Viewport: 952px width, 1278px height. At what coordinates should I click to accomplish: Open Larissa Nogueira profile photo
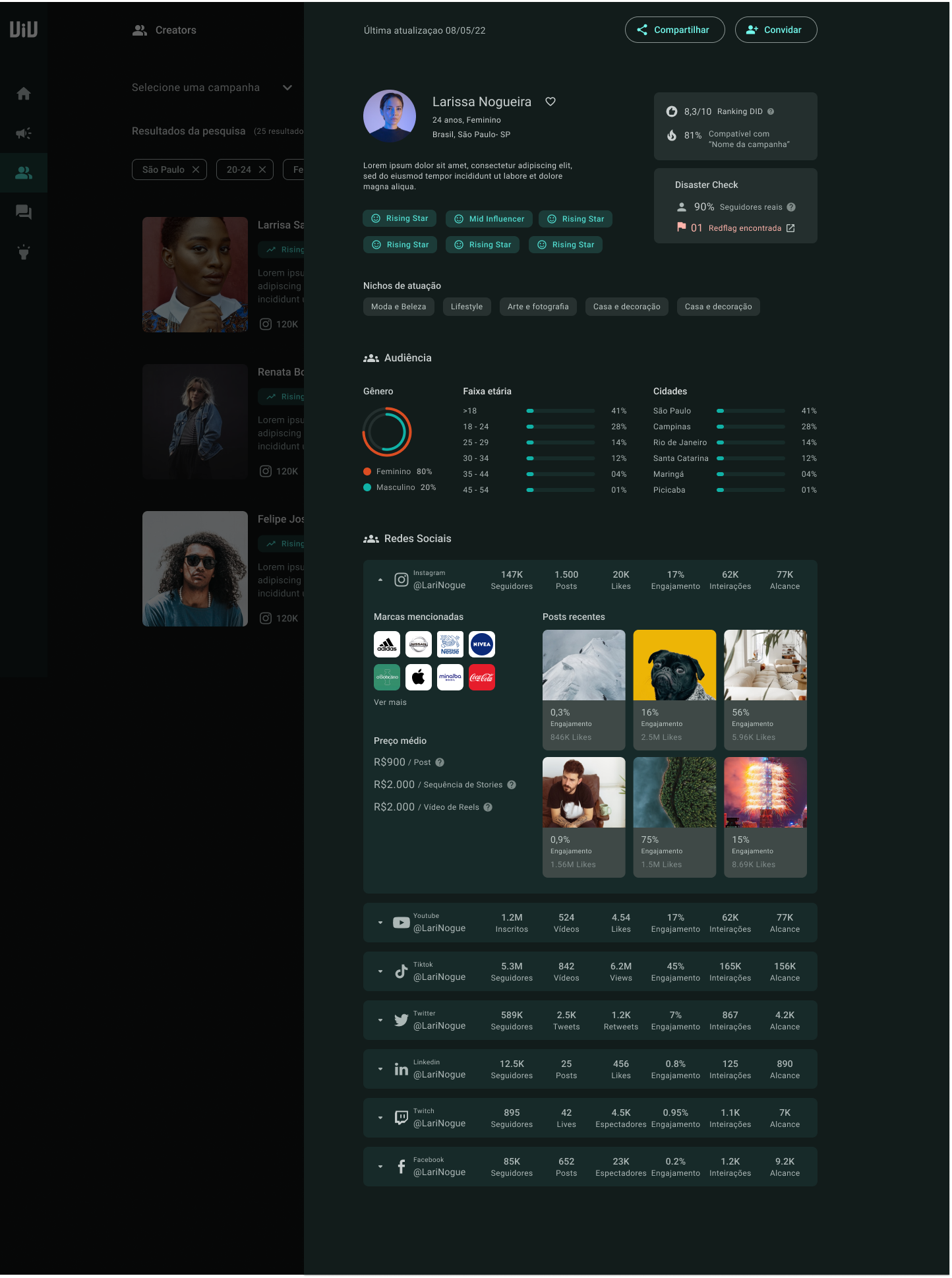tap(390, 116)
